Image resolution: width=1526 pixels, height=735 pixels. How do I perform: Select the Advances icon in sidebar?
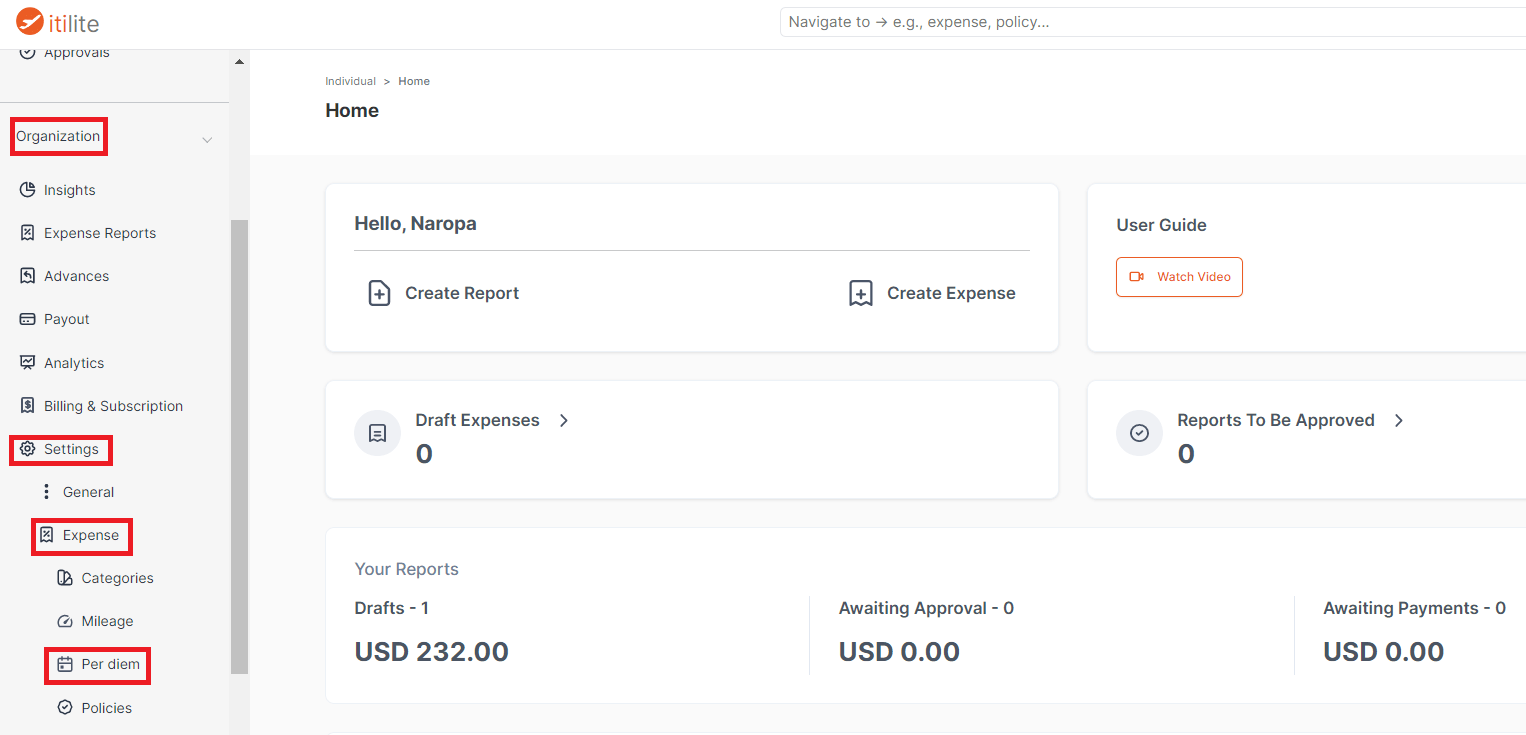[28, 276]
